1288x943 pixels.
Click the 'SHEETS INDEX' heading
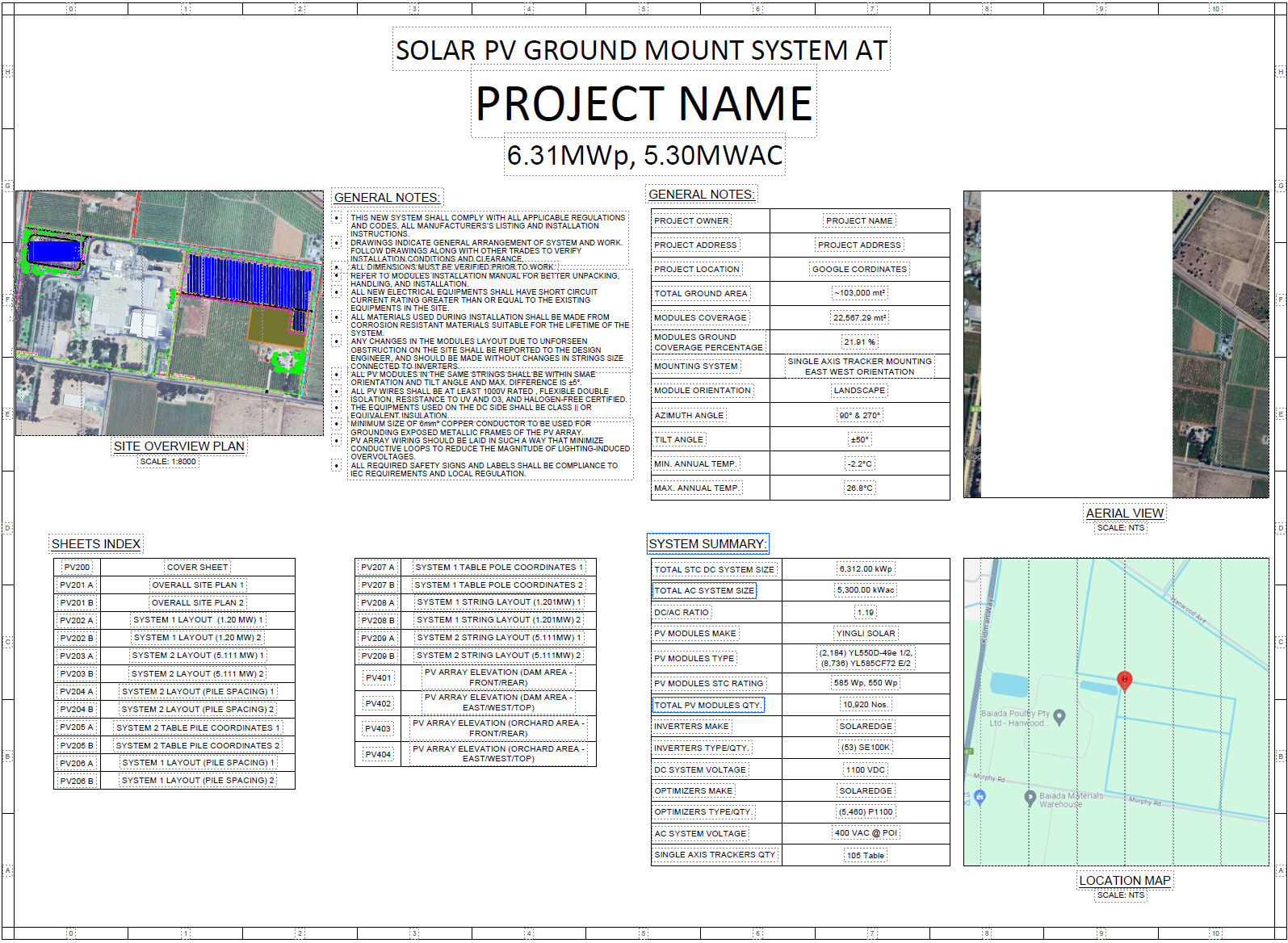(x=96, y=544)
